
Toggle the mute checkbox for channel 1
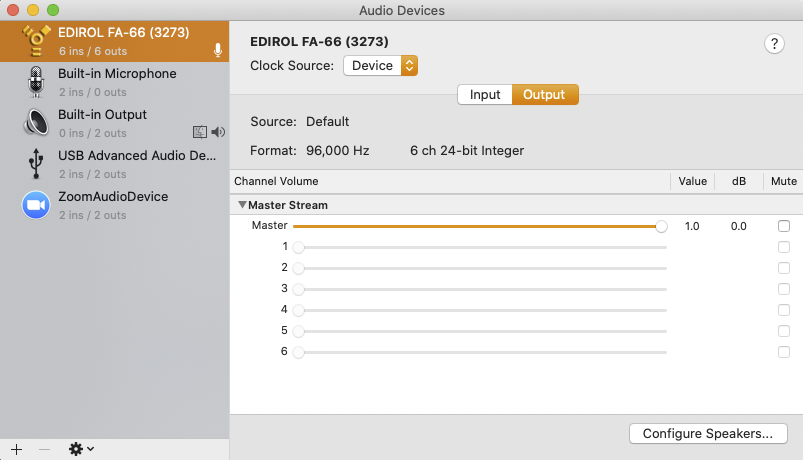tap(784, 247)
